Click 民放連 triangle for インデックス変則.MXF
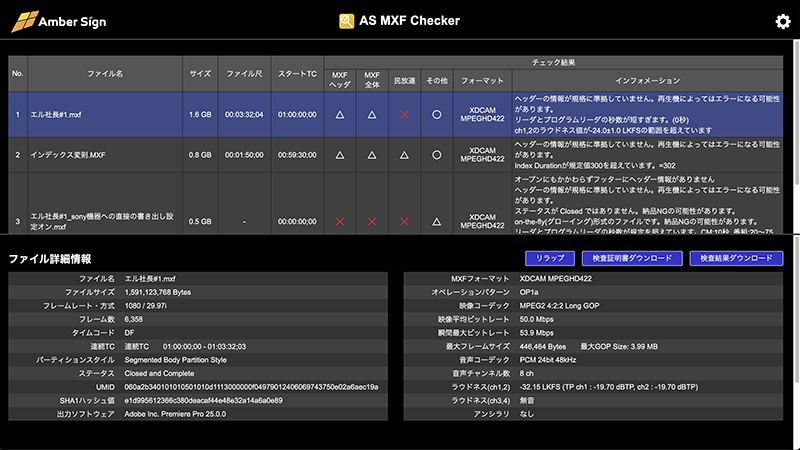The height and width of the screenshot is (450, 800). pyautogui.click(x=404, y=155)
